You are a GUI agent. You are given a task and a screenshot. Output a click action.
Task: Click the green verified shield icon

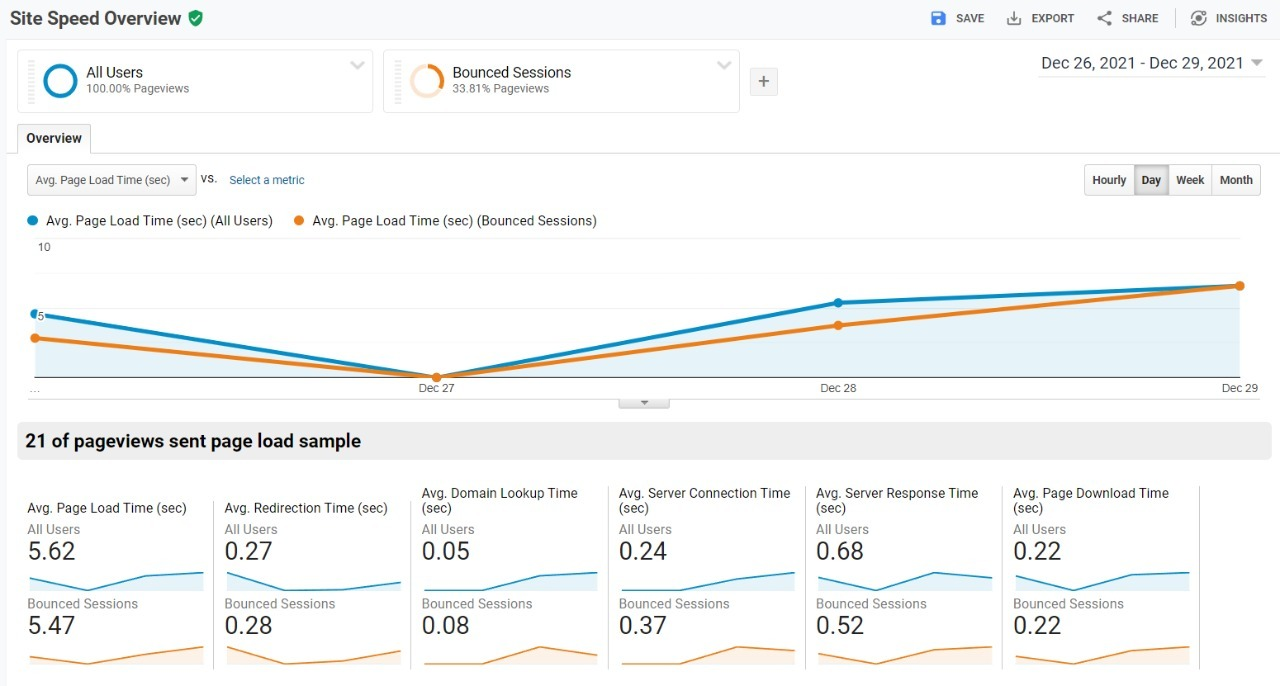196,18
